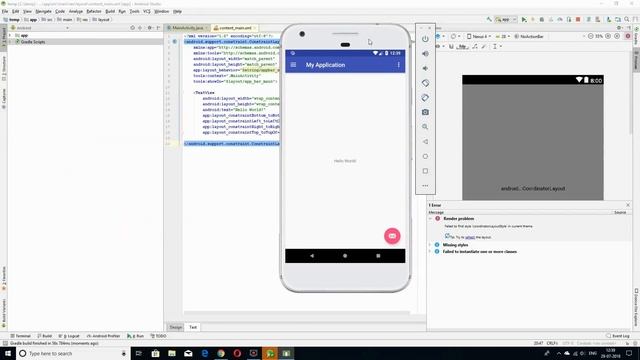Open the hamburger menu in My Application
This screenshot has height=360, width=640.
click(x=293, y=65)
